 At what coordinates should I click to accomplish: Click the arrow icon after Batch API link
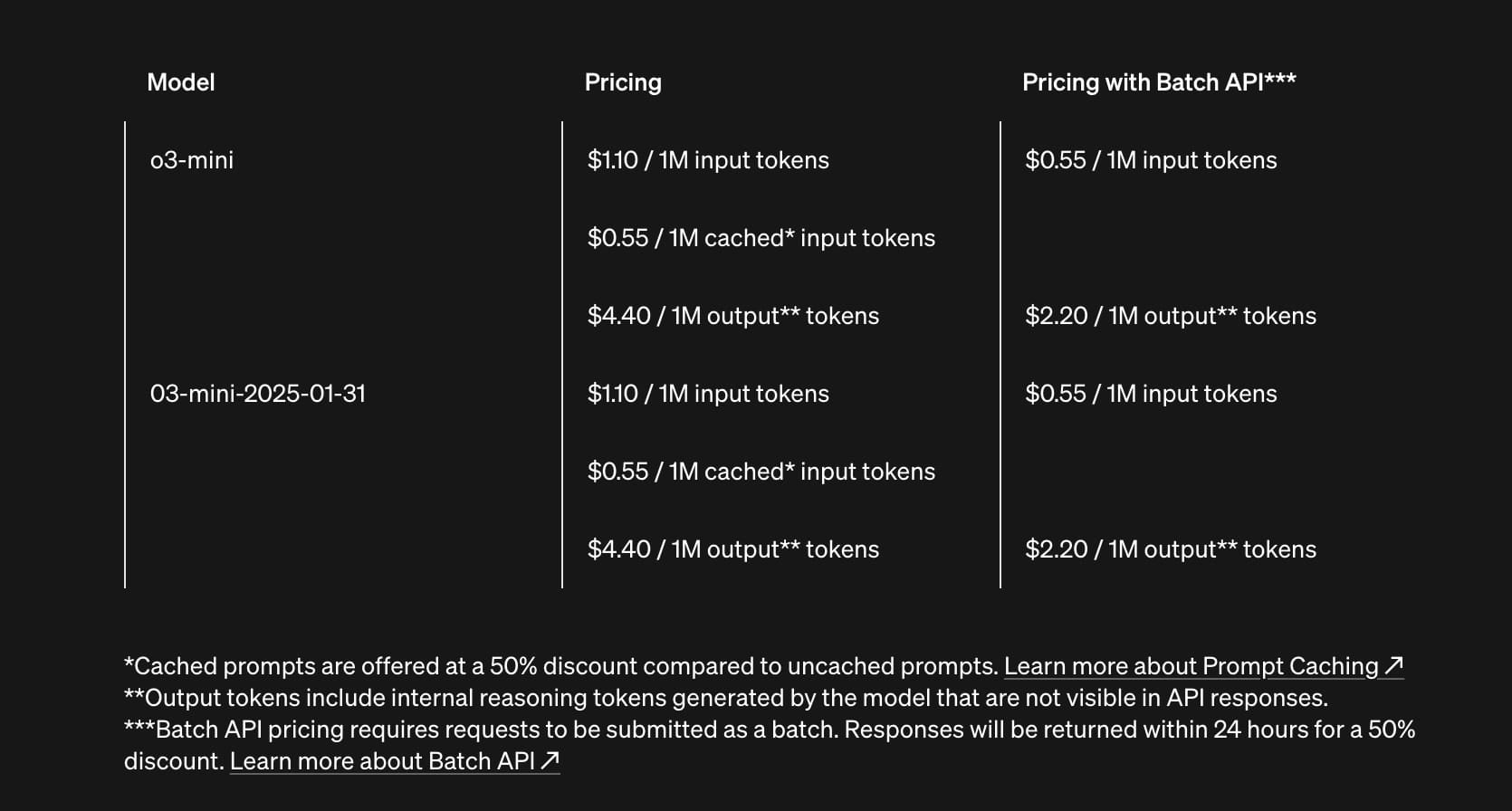coord(550,761)
